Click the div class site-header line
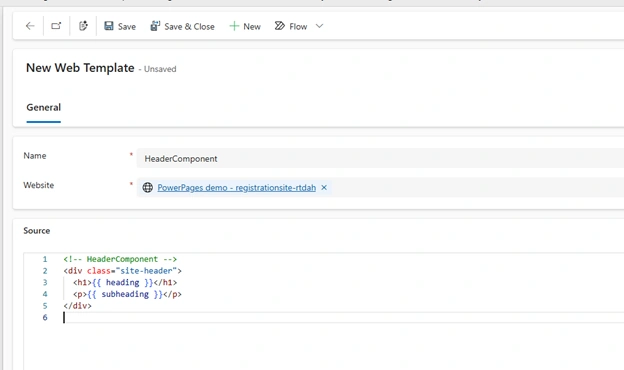This screenshot has width=624, height=370. (122, 271)
